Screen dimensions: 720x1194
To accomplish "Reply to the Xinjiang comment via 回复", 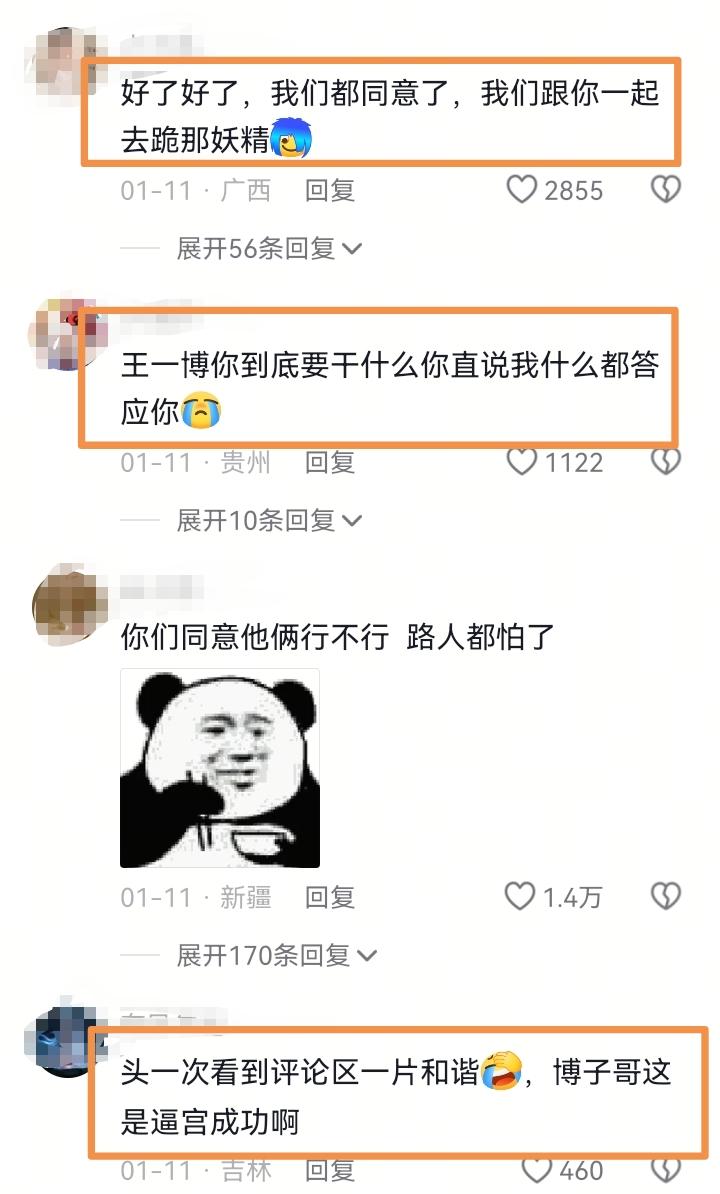I will click(330, 898).
